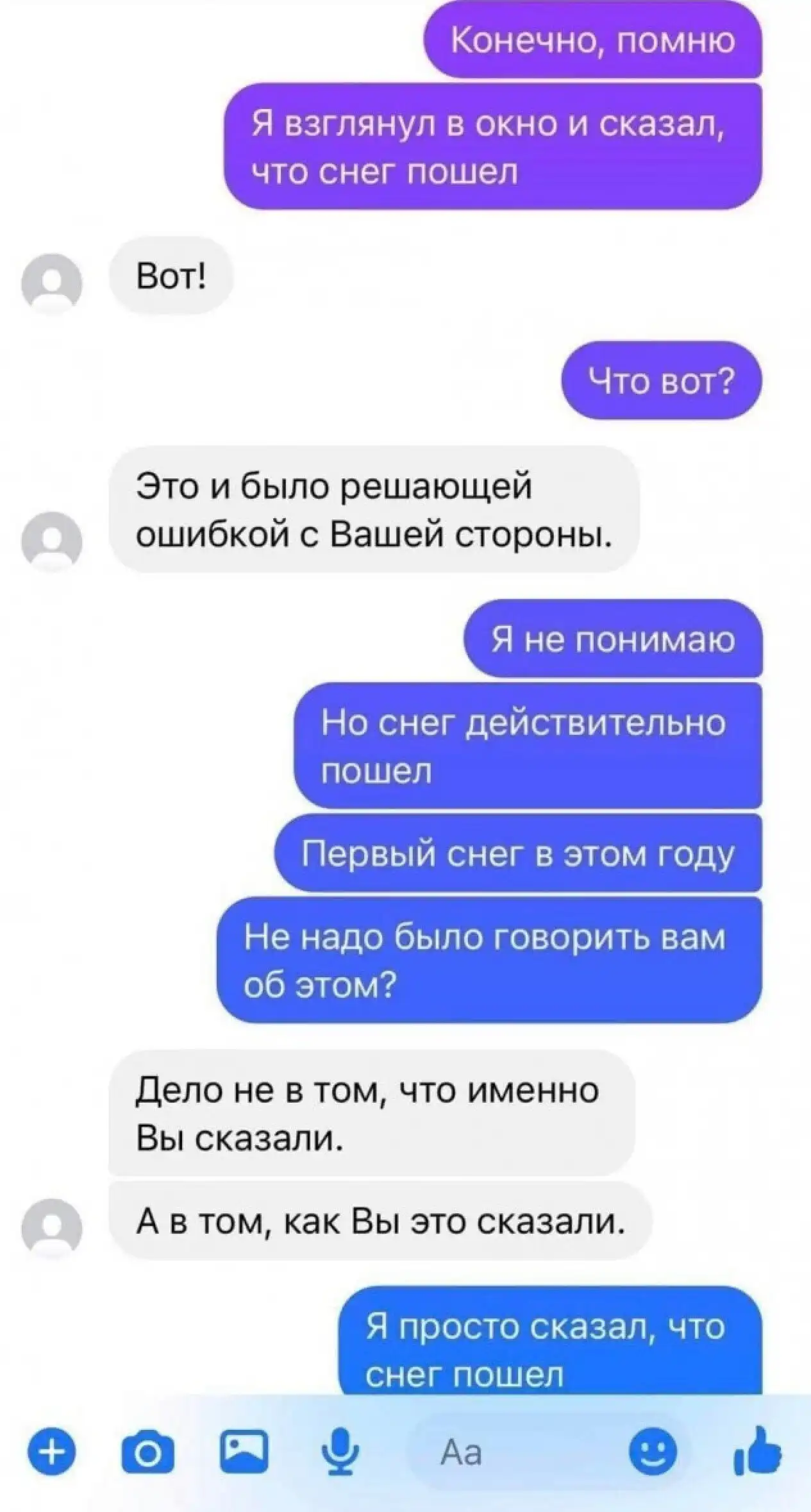The width and height of the screenshot is (811, 1512).
Task: Select the "Вот!" message bubble
Action: 171,276
